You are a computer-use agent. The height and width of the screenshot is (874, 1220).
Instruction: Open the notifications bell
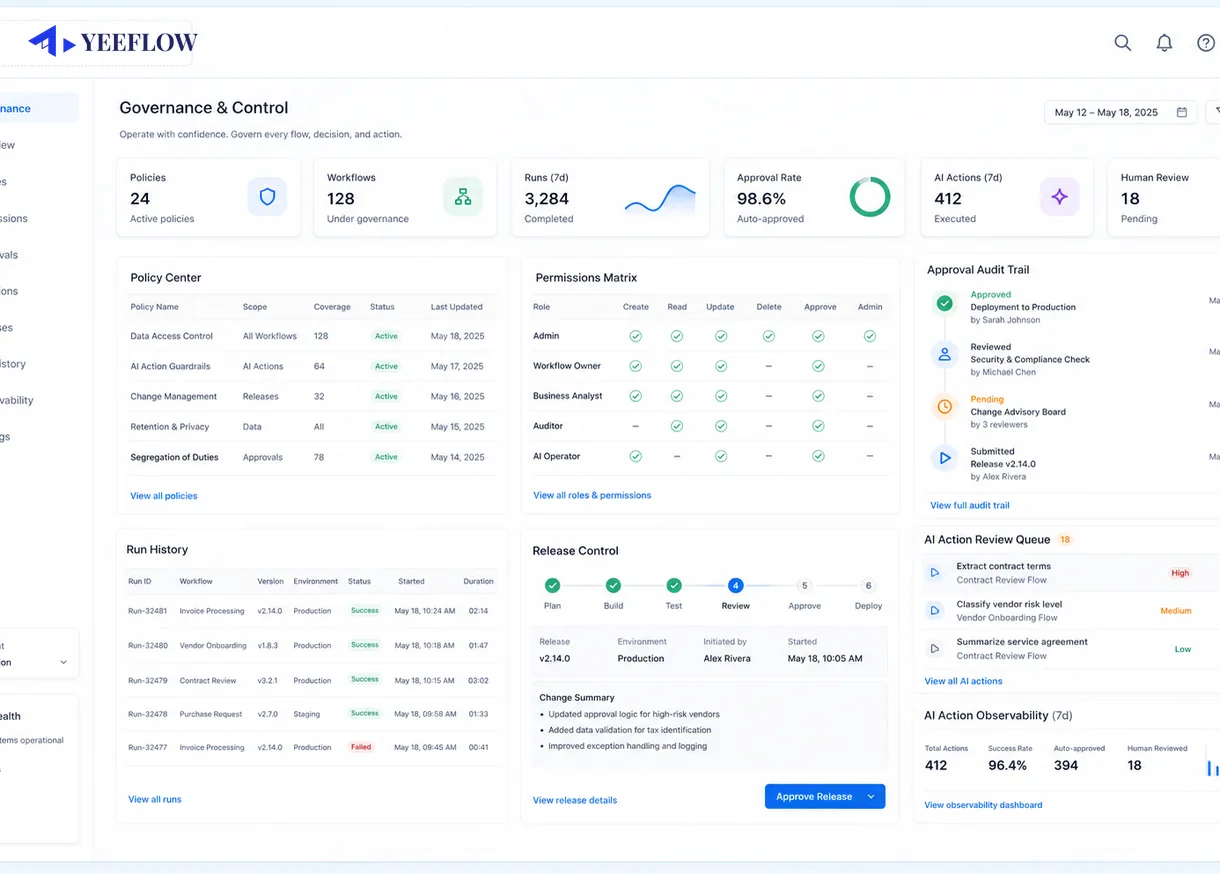tap(1164, 42)
